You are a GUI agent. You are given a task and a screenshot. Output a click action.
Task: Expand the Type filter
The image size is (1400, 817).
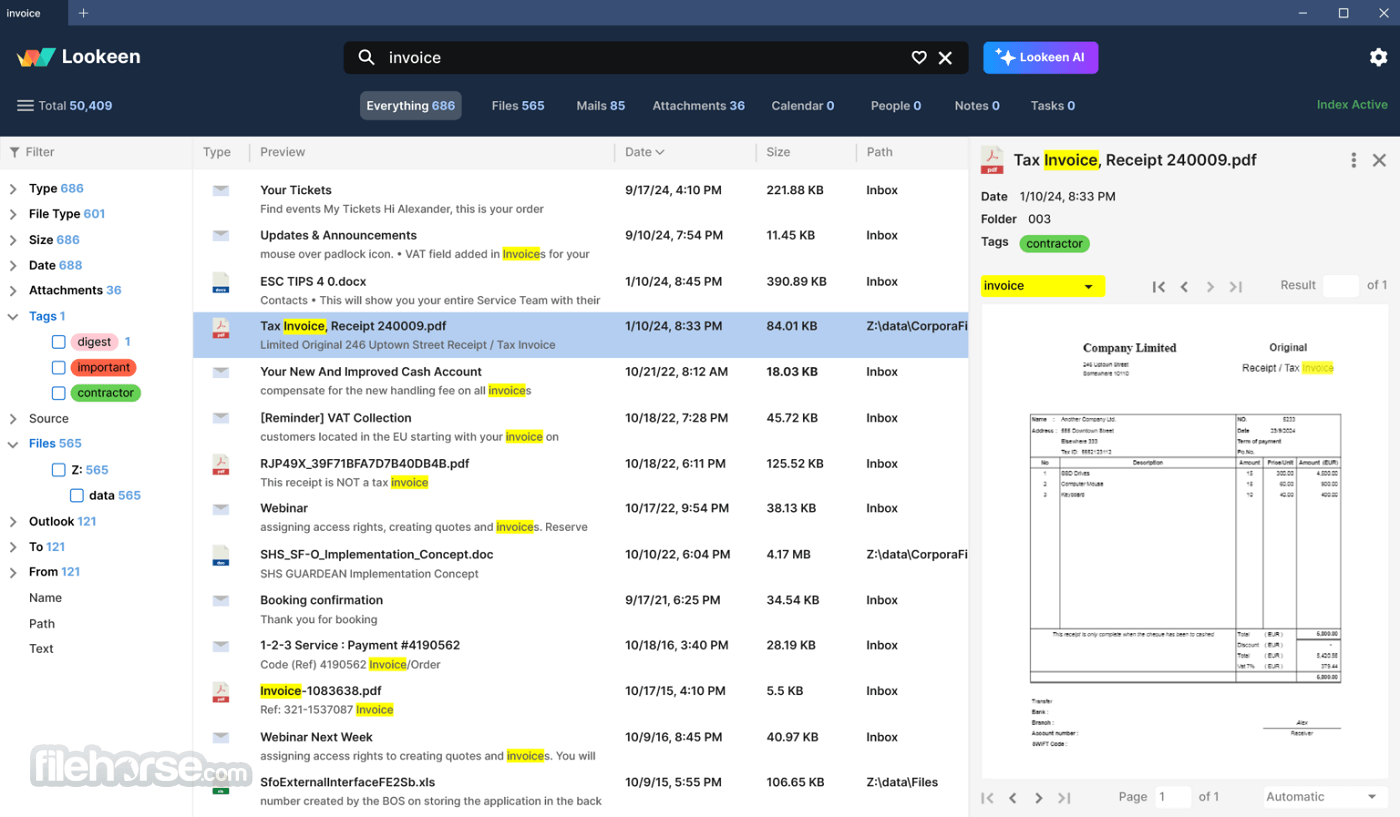click(x=13, y=189)
